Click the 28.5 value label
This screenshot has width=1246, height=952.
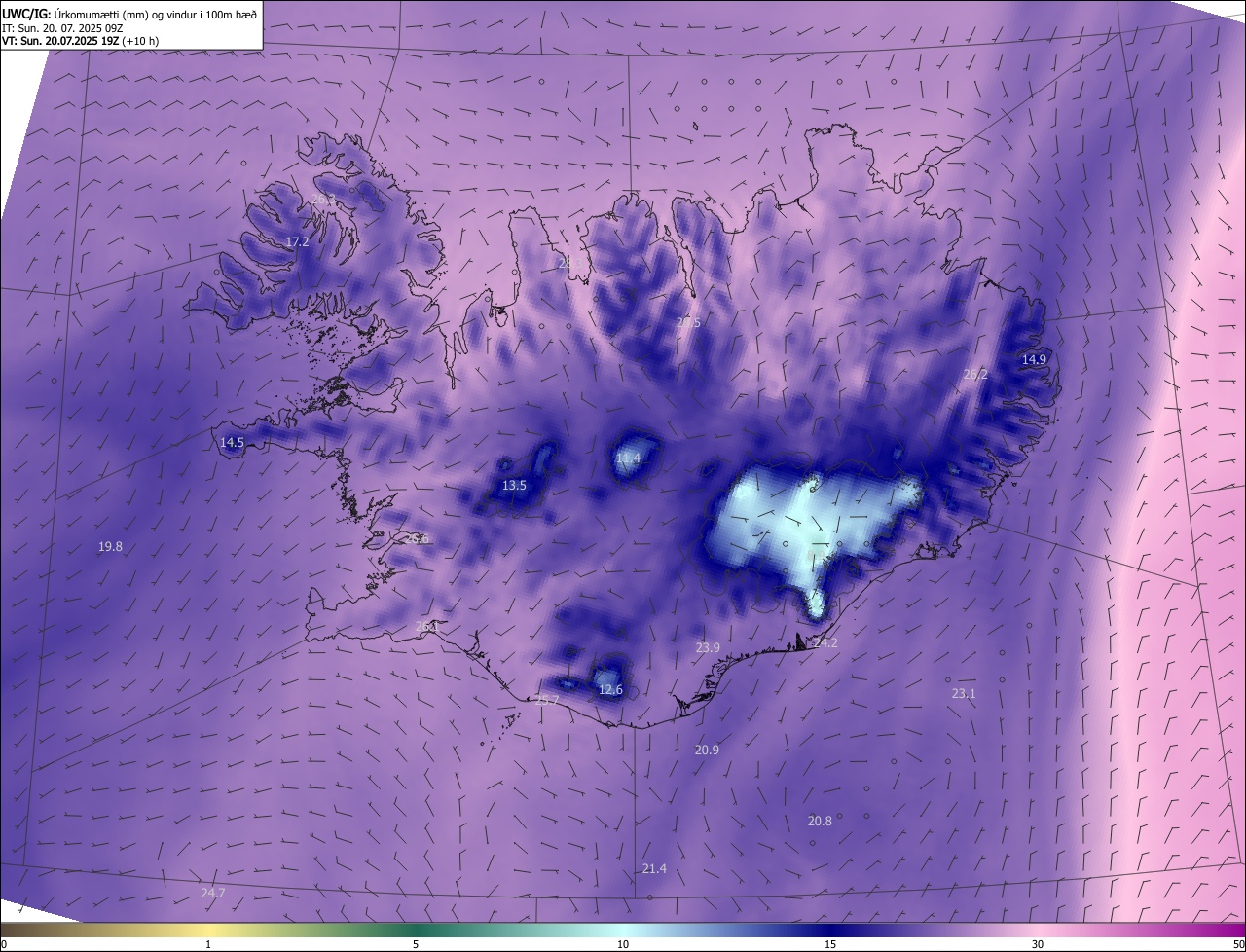click(688, 322)
